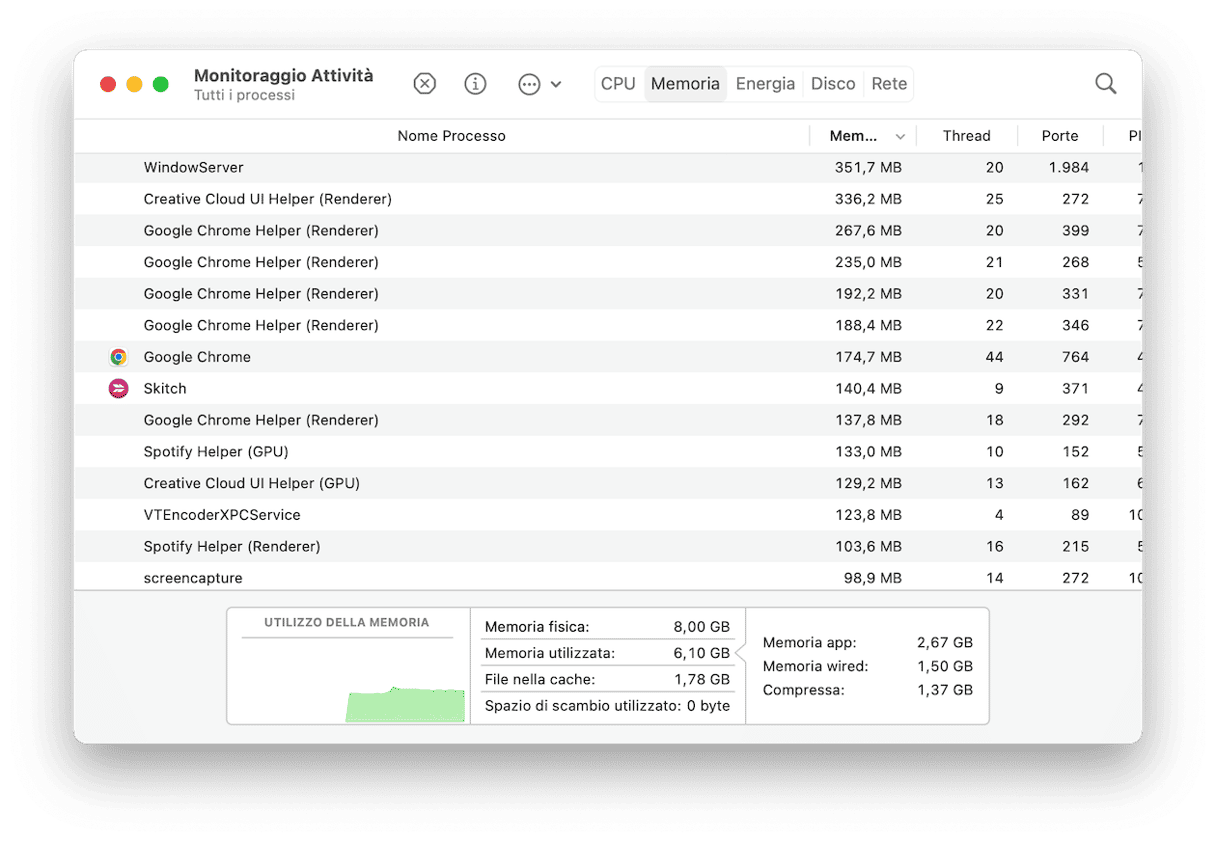This screenshot has height=841, width=1216.
Task: Select the Skitch app icon
Action: coord(118,389)
